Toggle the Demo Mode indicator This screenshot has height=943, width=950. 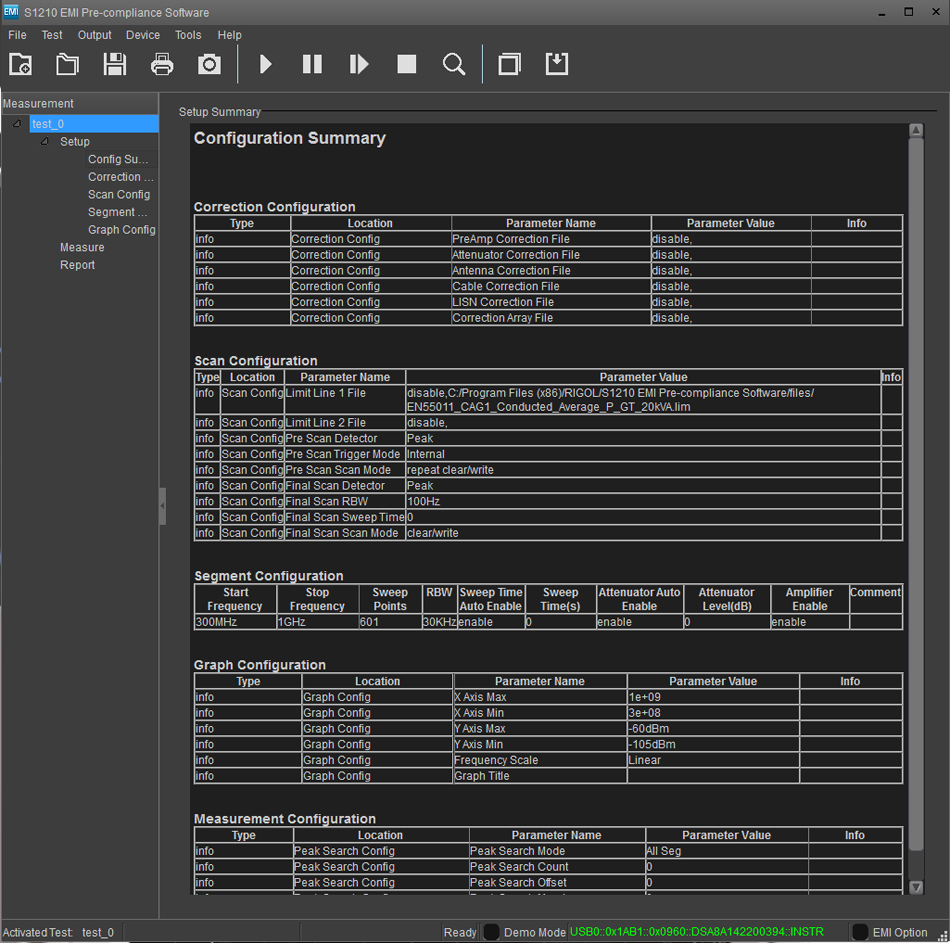pyautogui.click(x=492, y=932)
